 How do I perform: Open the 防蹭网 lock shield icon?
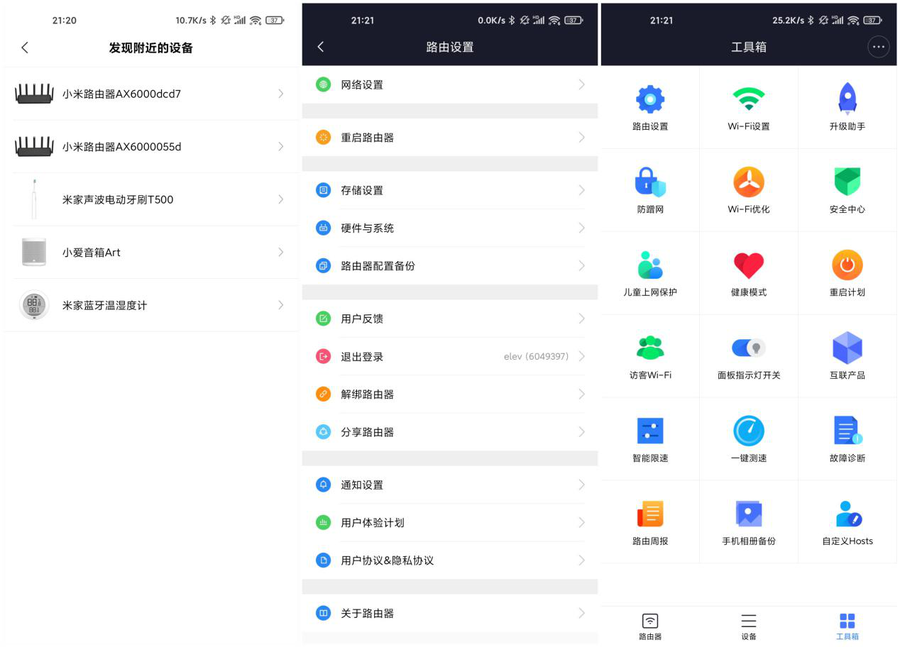tap(650, 184)
